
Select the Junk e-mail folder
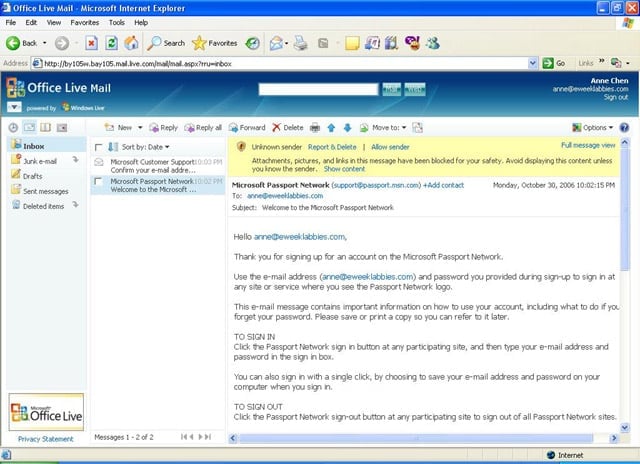coord(40,161)
